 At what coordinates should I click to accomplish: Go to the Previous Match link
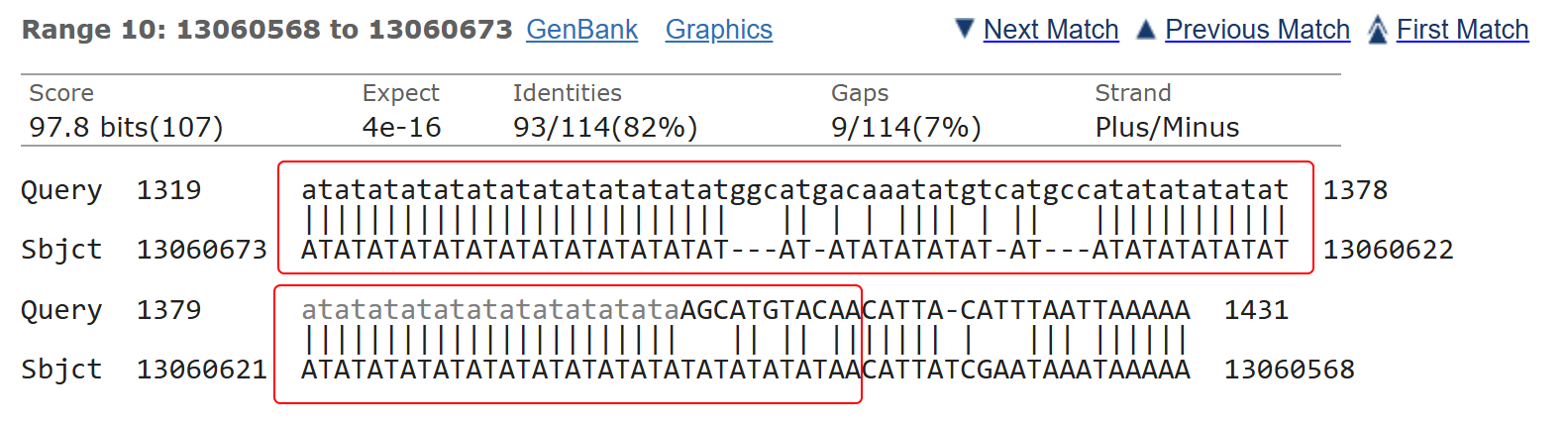(x=1257, y=30)
